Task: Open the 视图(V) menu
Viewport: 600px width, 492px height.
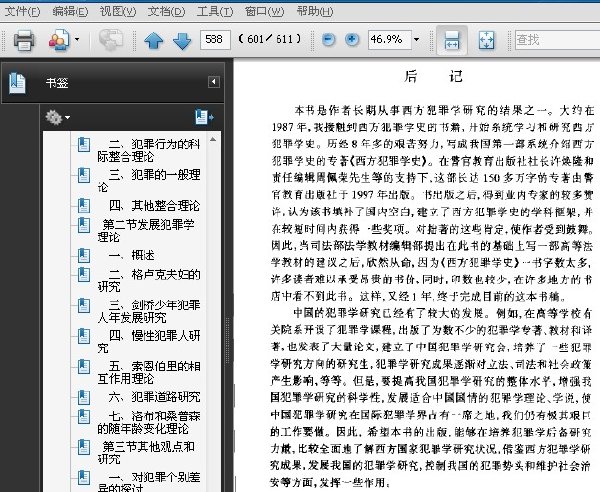Action: 118,11
